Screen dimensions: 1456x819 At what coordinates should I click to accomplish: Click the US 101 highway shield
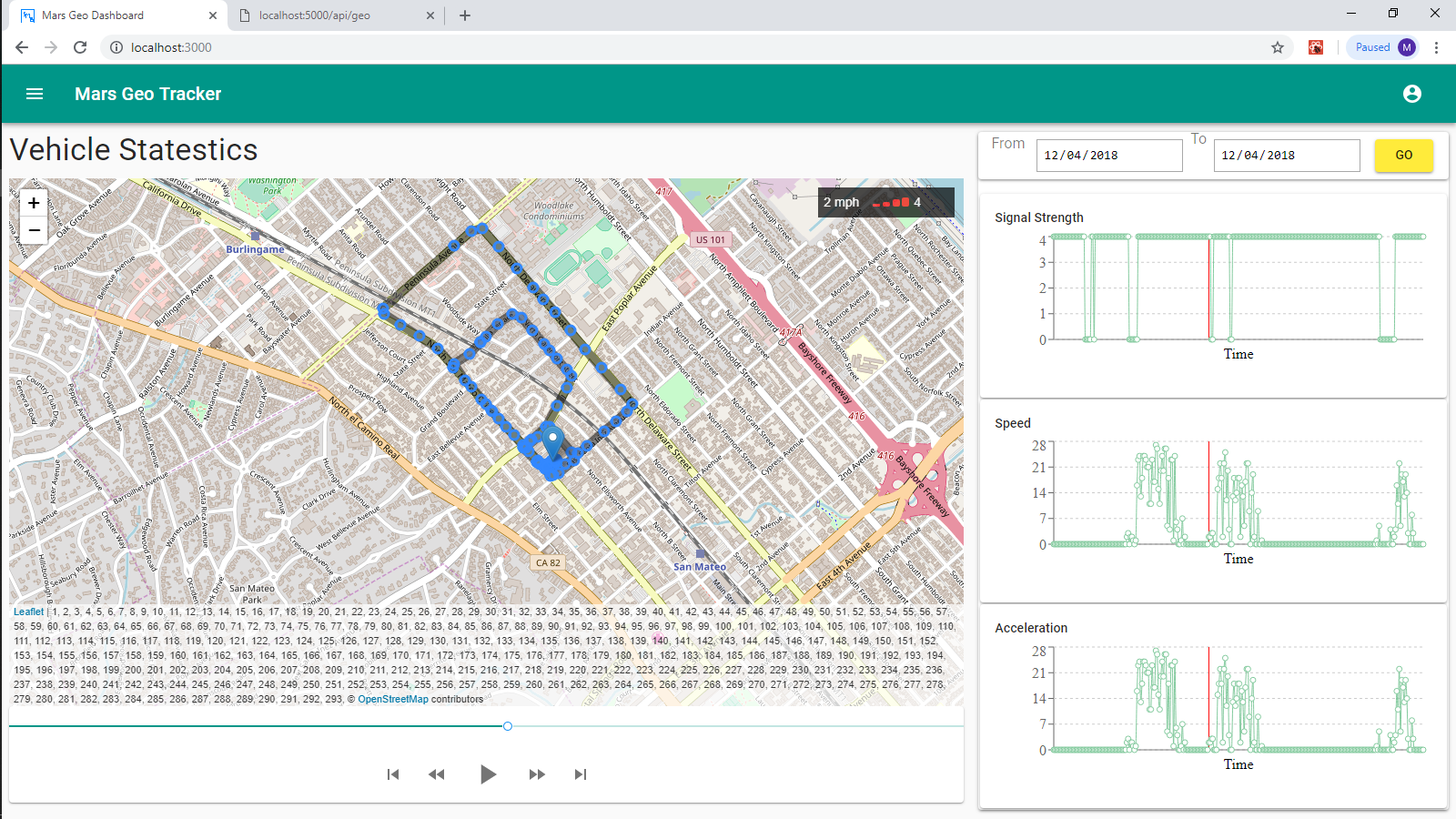click(711, 240)
